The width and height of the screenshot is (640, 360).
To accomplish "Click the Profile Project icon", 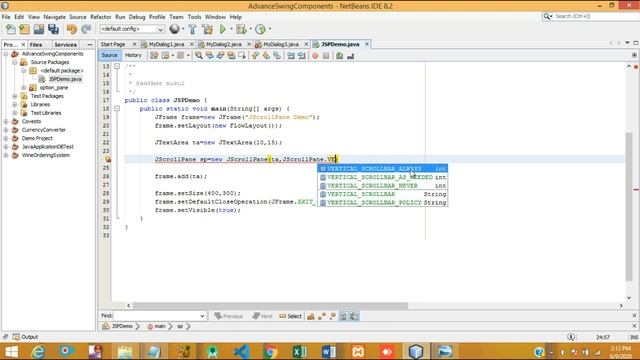I will tap(260, 29).
